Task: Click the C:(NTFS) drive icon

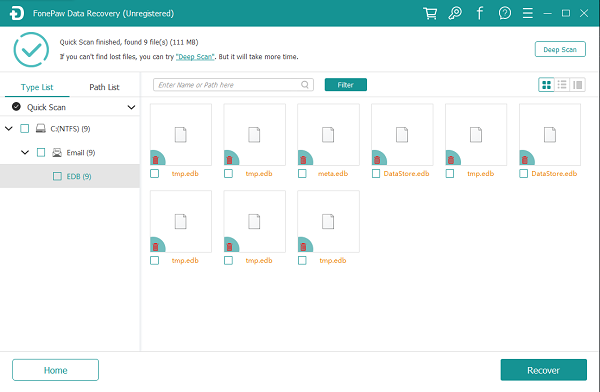Action: [x=41, y=128]
